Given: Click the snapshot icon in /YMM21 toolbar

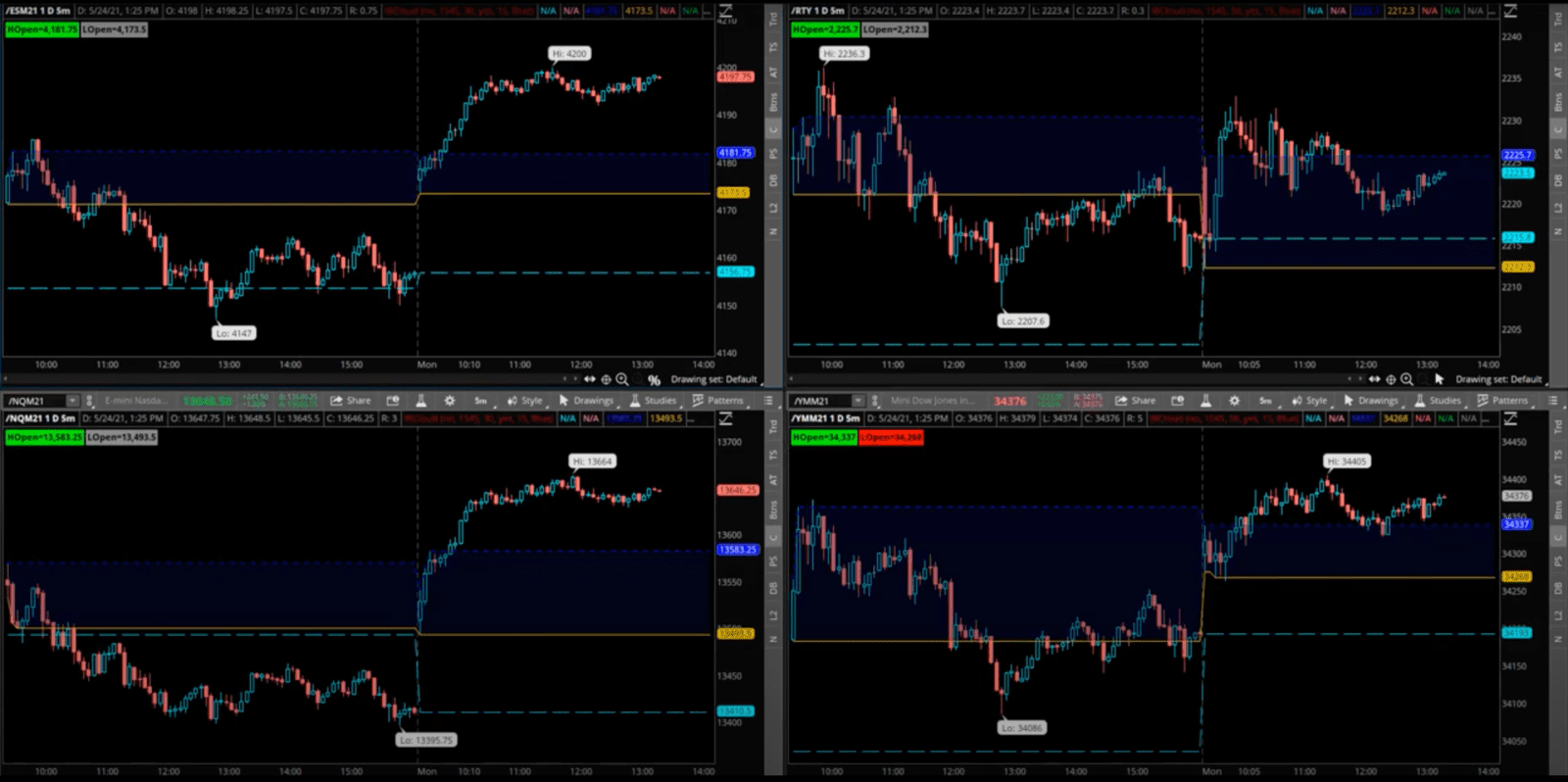Looking at the screenshot, I should click(1178, 401).
